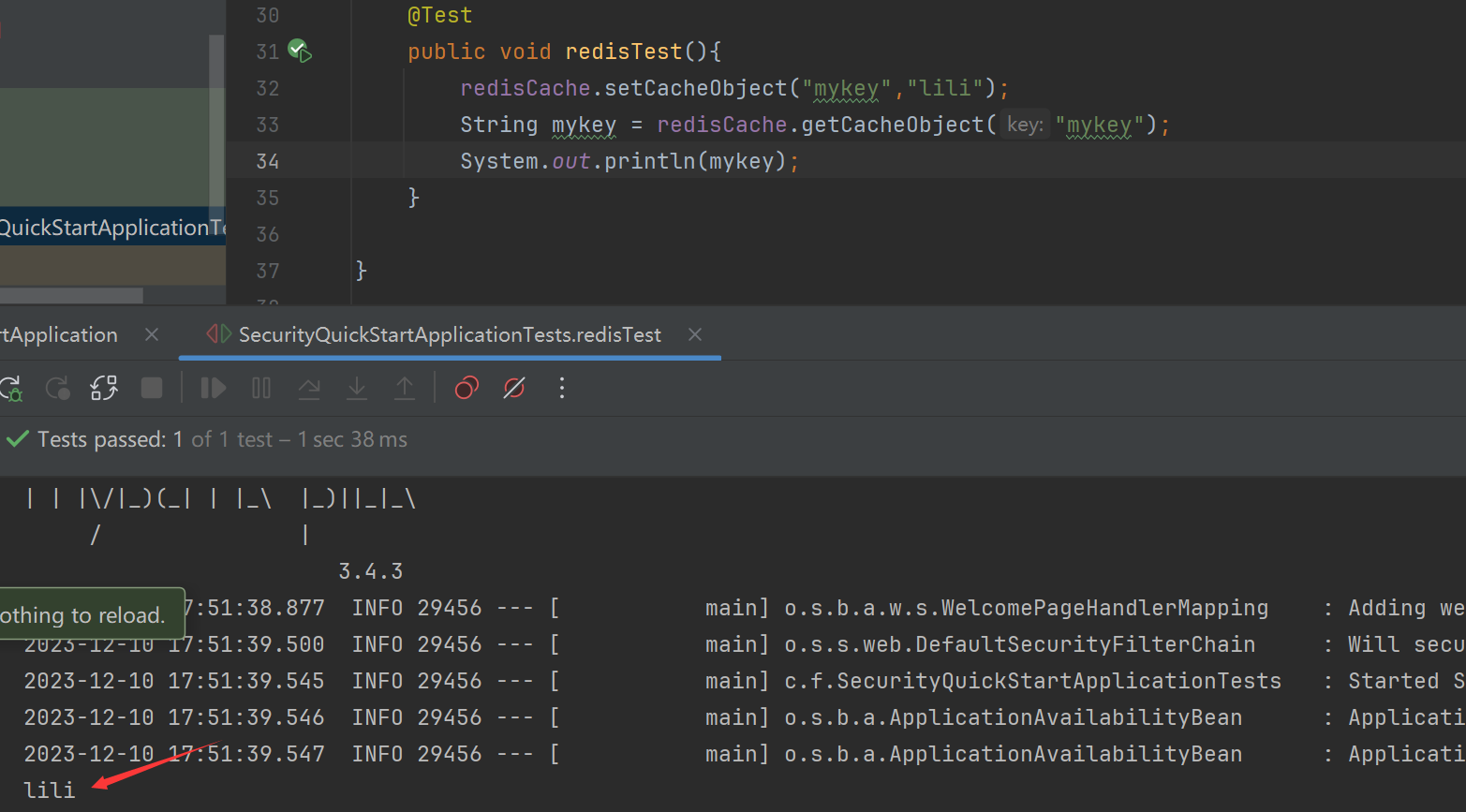Click the closing brace on line 37
Image resolution: width=1466 pixels, height=812 pixels.
(x=362, y=271)
